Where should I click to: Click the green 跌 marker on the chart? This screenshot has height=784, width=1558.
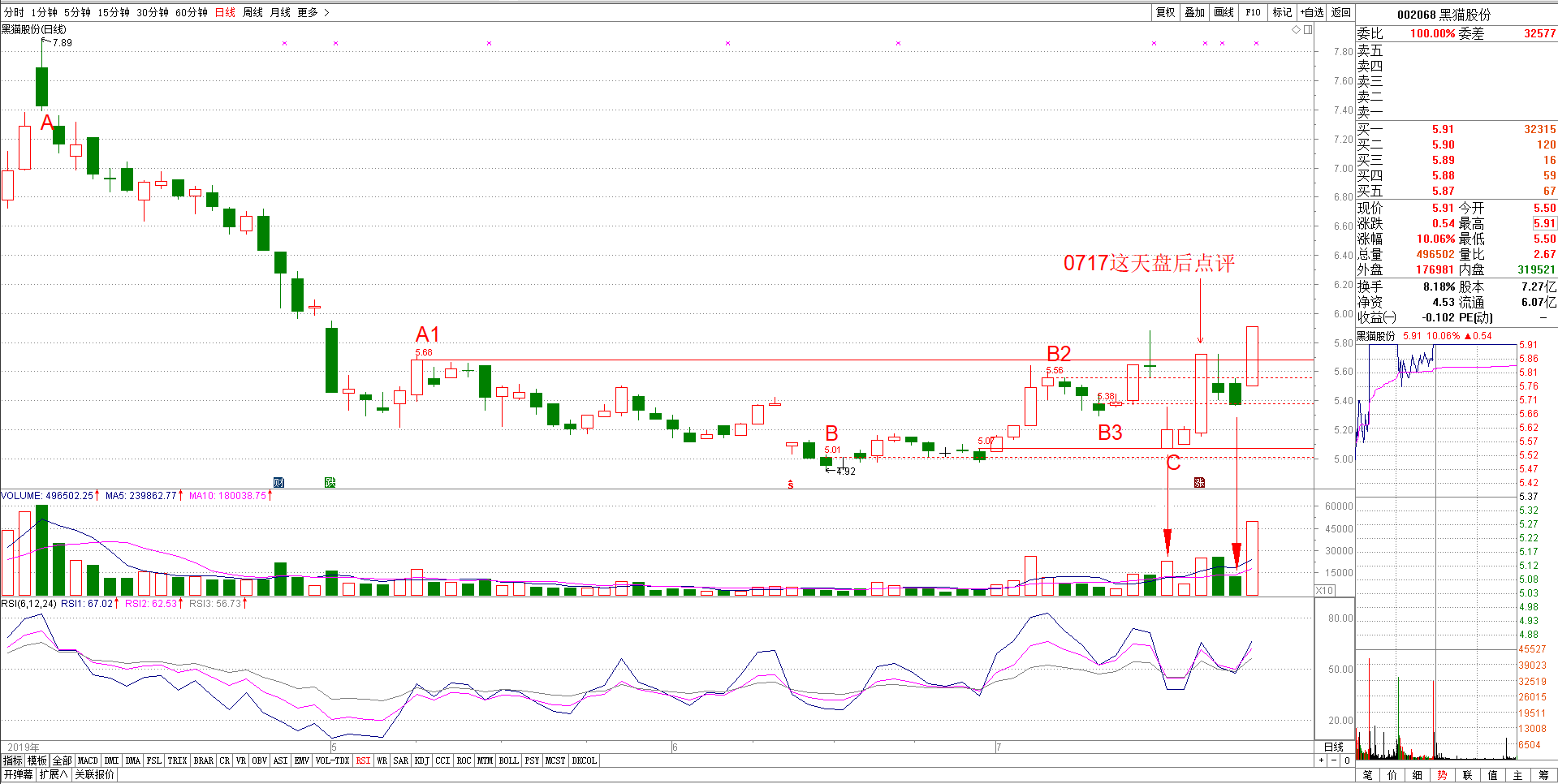(330, 482)
